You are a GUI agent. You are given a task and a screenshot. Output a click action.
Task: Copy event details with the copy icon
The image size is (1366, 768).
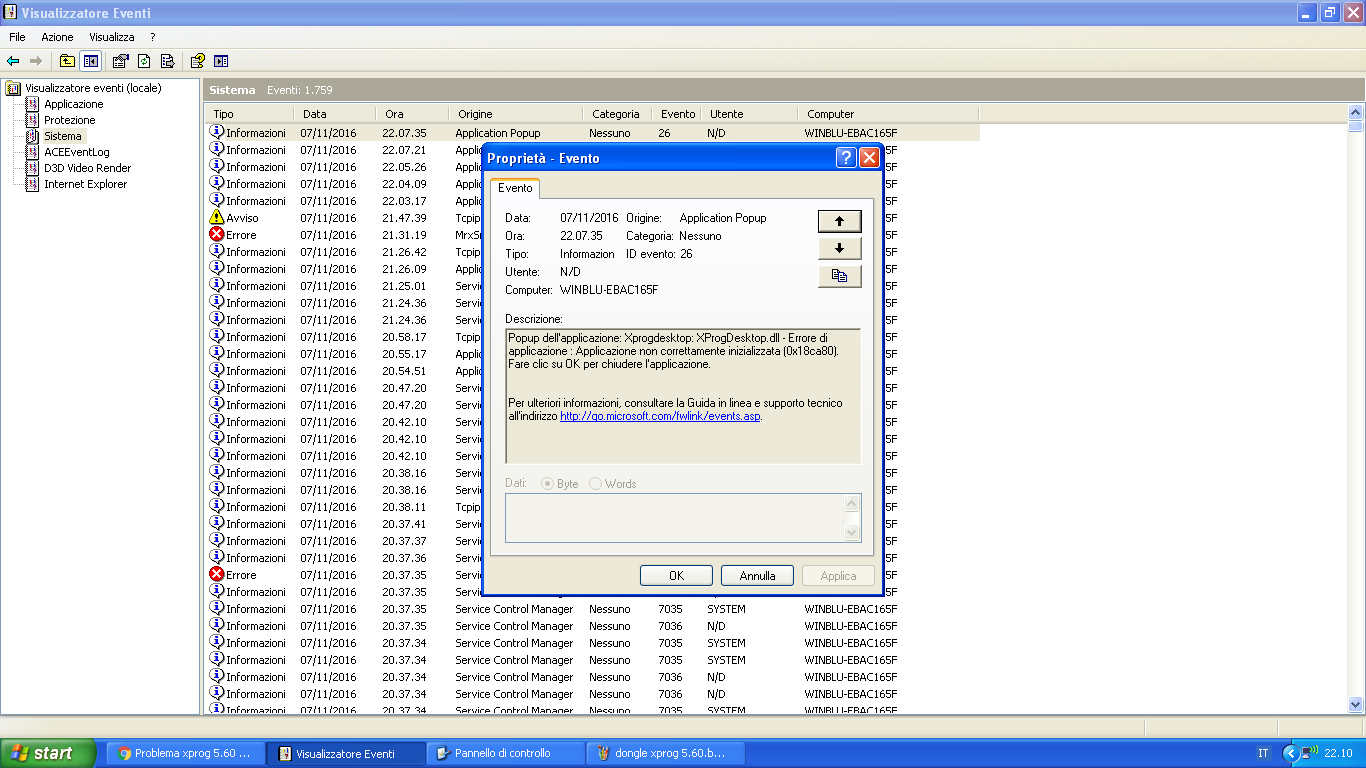[x=839, y=276]
